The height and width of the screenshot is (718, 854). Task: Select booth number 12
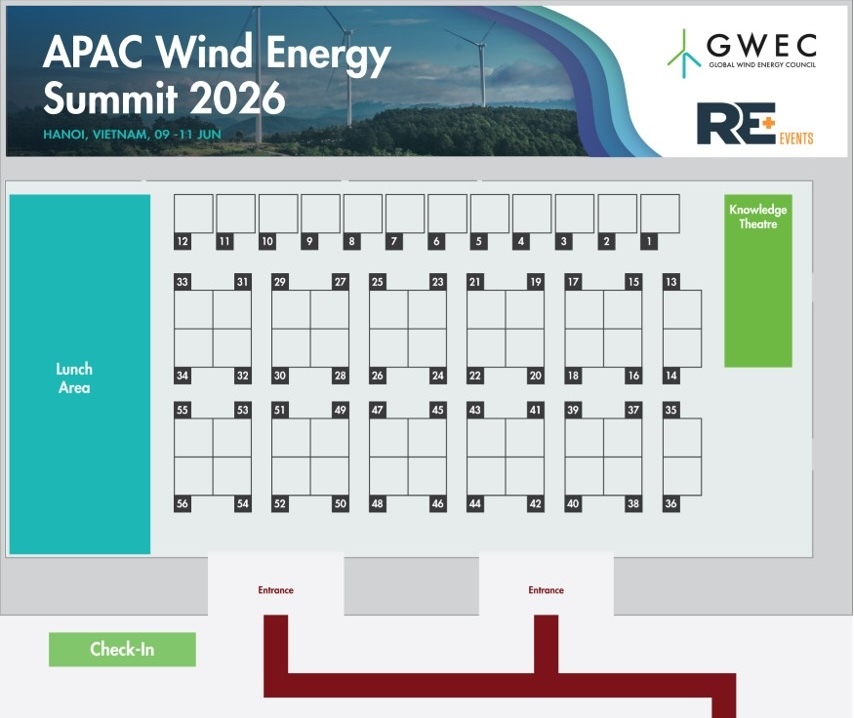[x=182, y=241]
